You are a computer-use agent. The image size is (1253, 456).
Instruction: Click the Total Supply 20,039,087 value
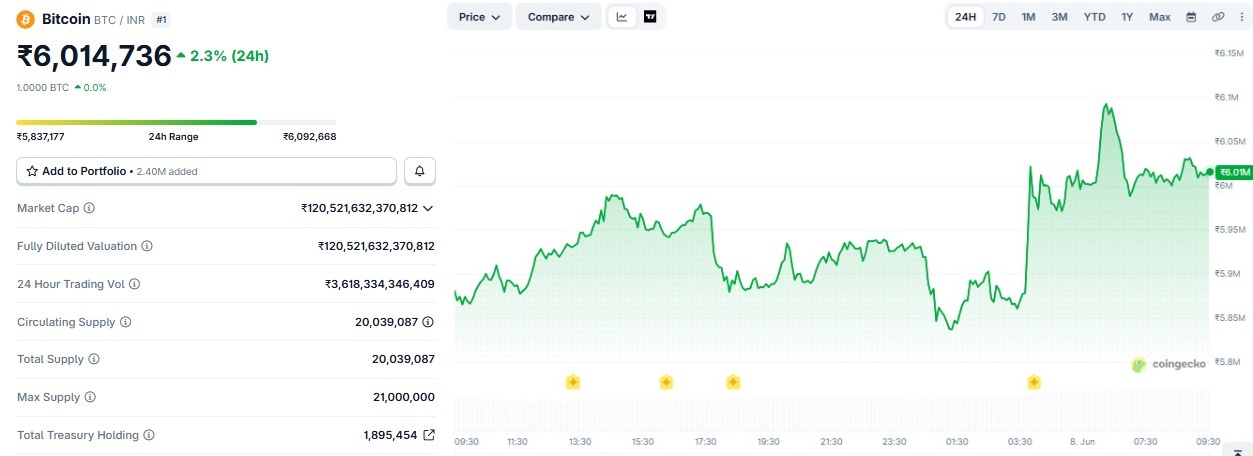coord(403,359)
